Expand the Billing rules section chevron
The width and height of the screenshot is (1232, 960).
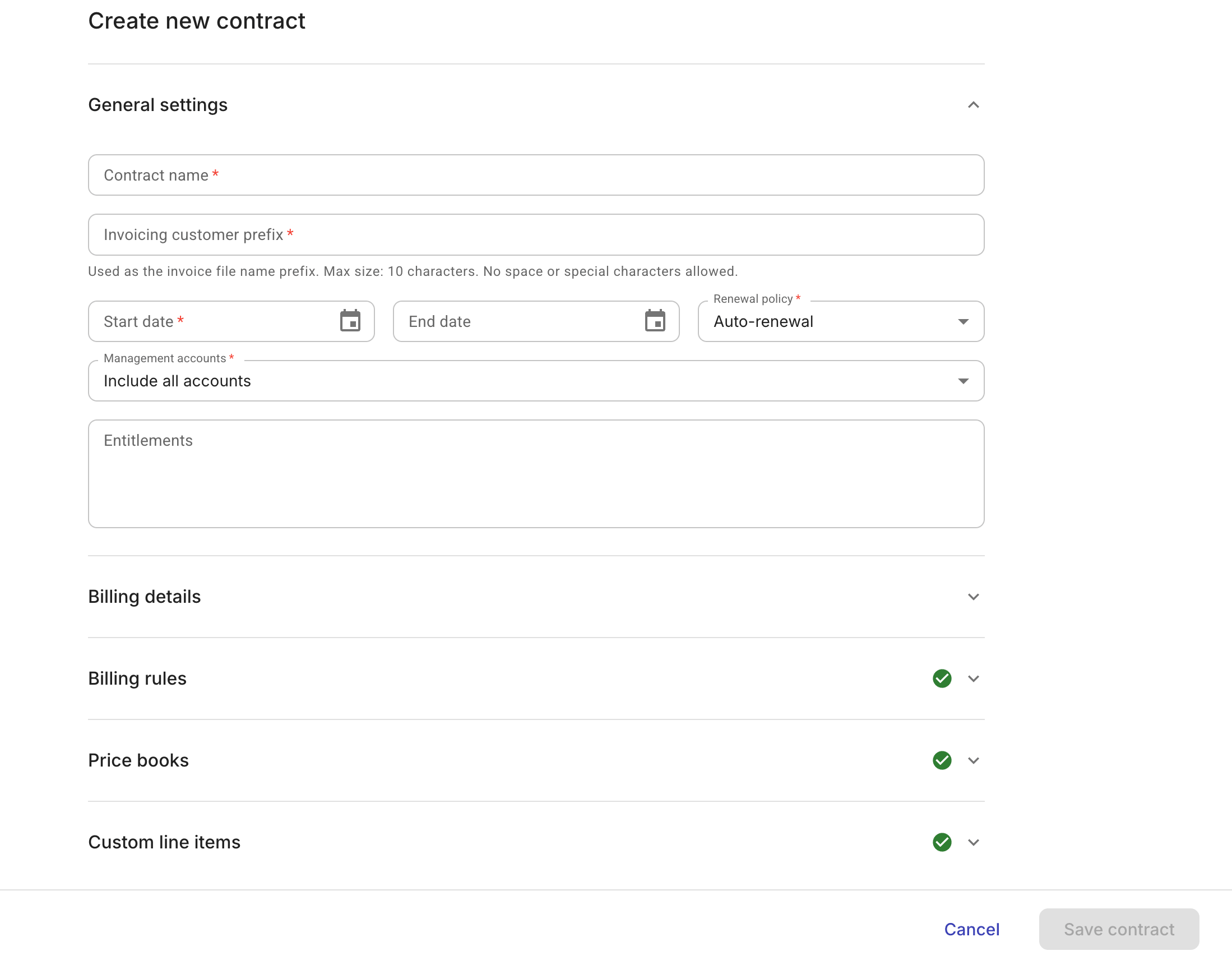coord(972,679)
